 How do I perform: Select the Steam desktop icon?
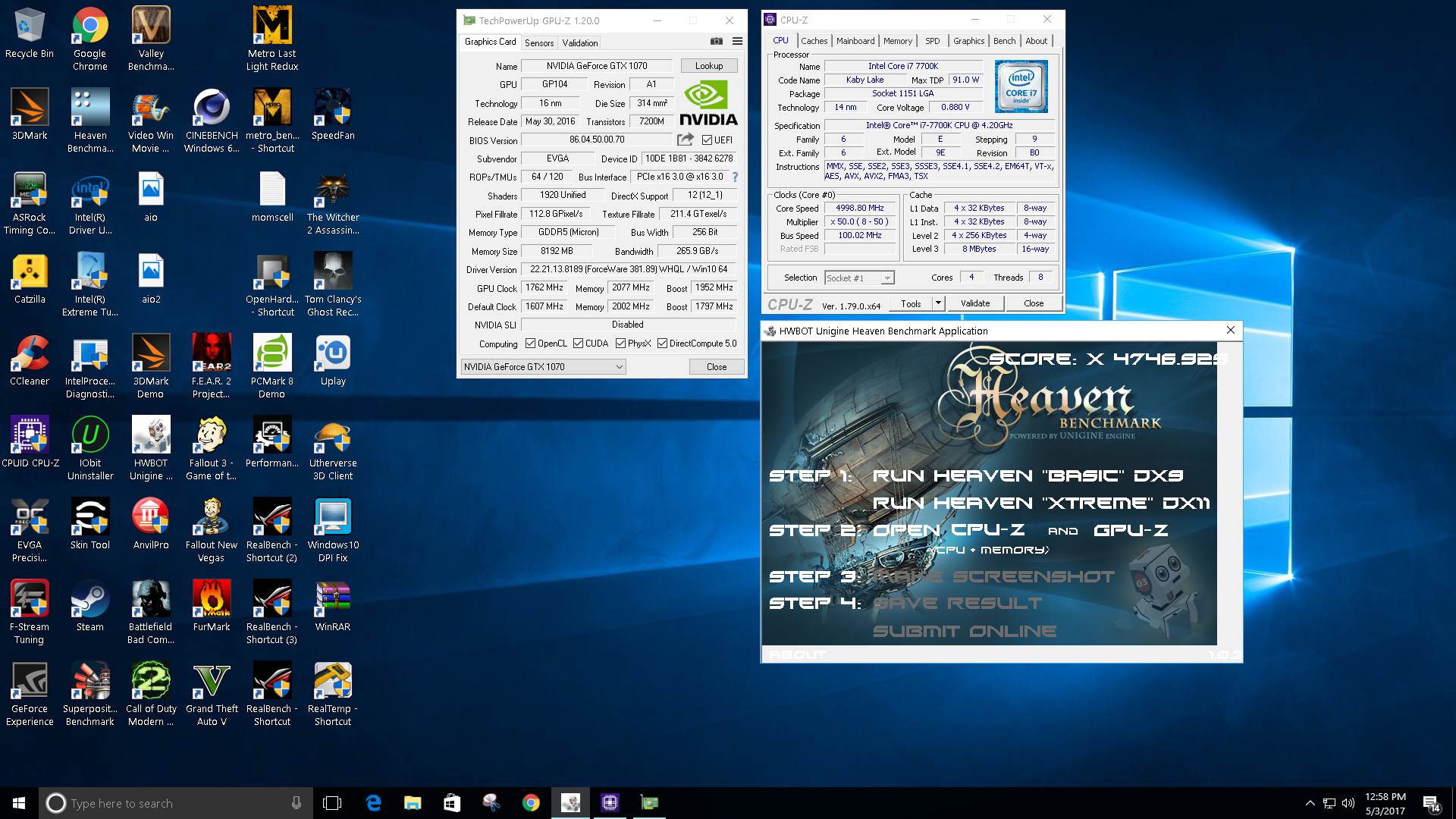[90, 606]
